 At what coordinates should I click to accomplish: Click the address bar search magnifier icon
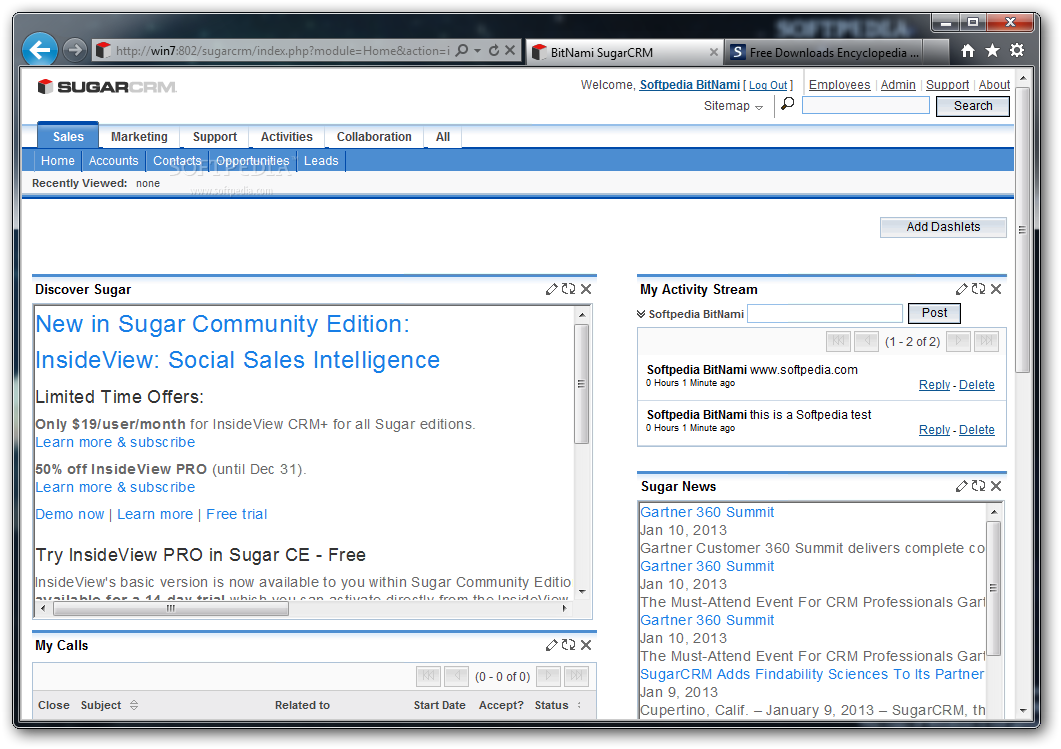point(462,51)
